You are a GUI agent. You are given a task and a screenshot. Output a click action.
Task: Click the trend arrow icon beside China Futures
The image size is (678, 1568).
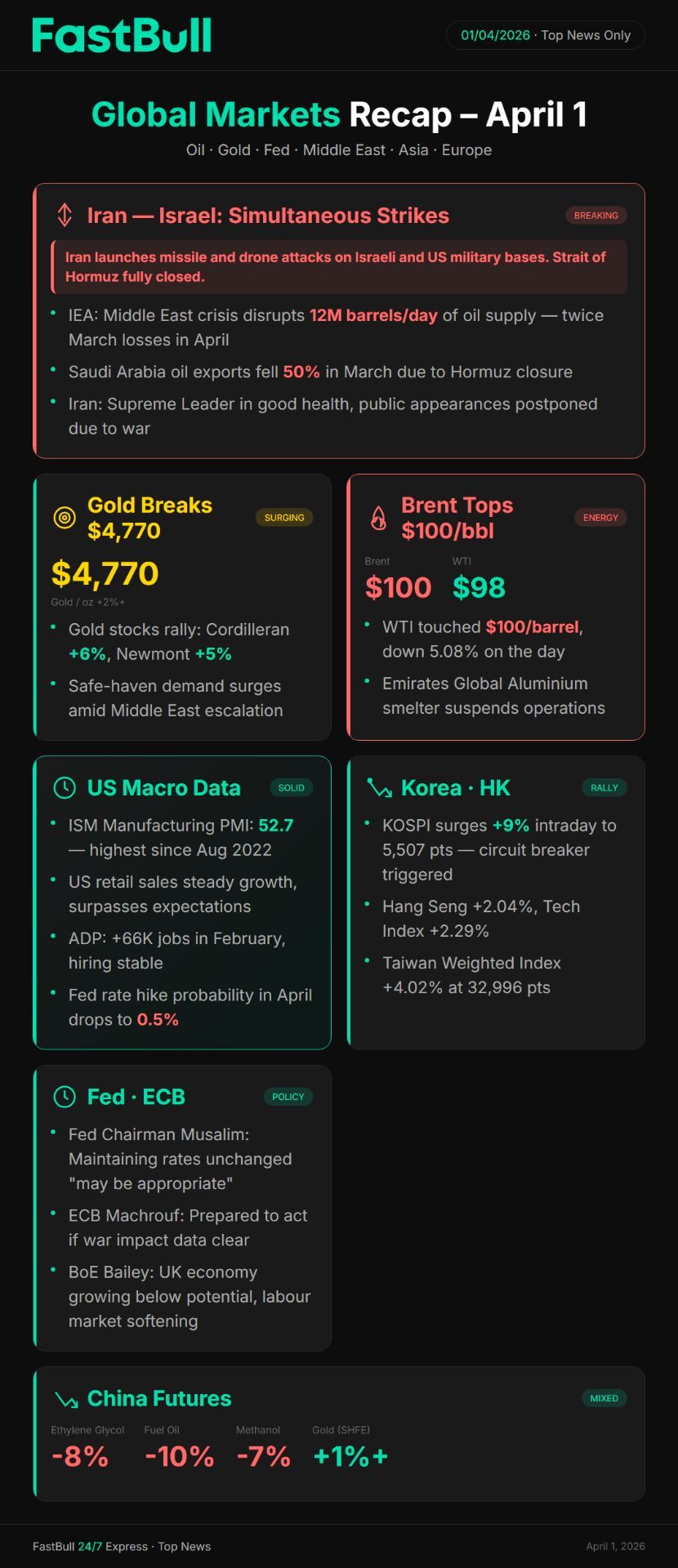[65, 1399]
